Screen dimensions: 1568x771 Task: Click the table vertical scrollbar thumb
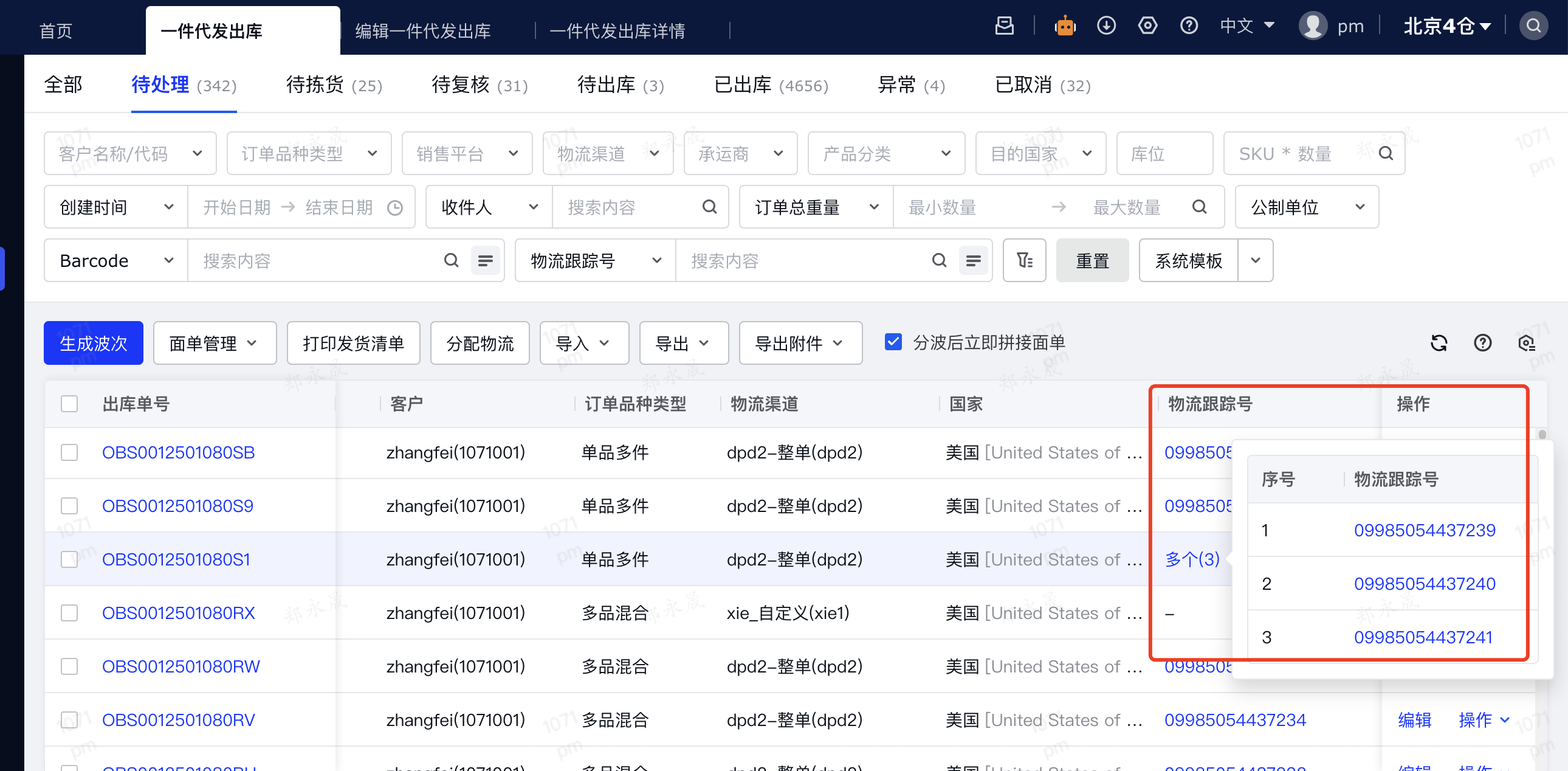1542,435
